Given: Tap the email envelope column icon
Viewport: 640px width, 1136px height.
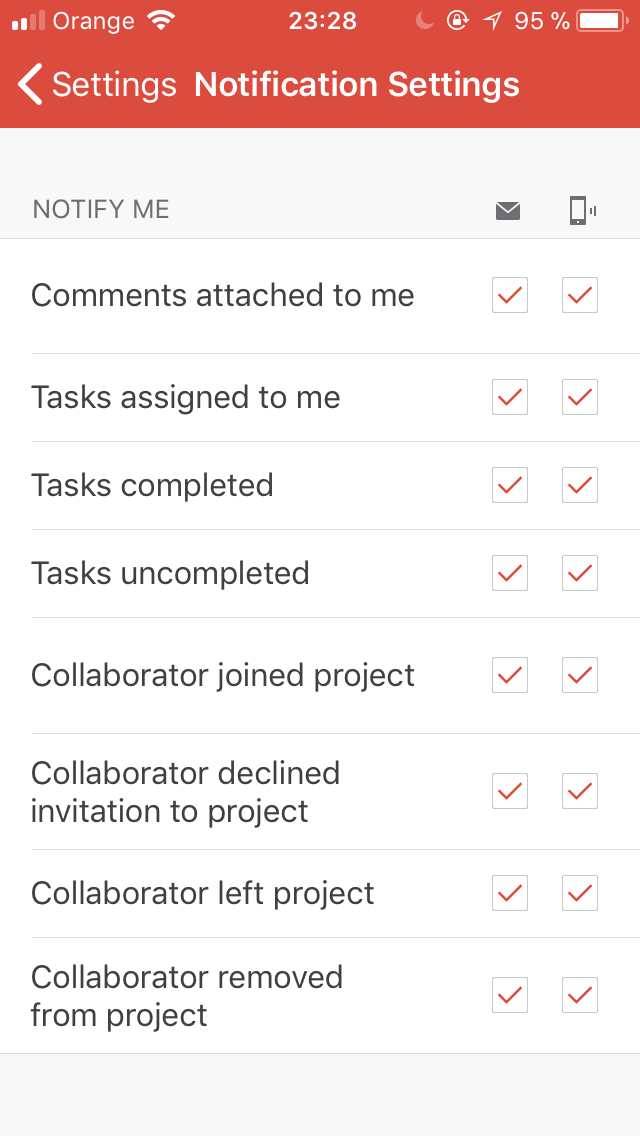Looking at the screenshot, I should 508,211.
